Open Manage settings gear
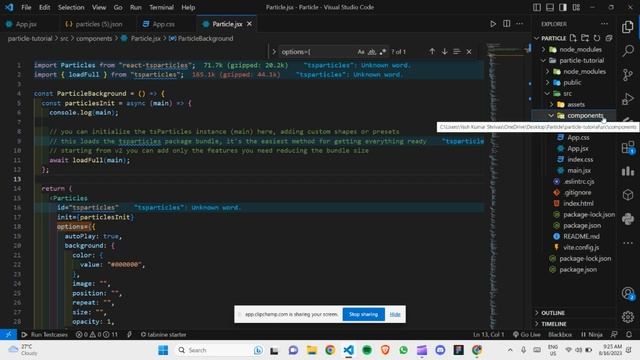Viewport: 640px width, 360px height. pos(628,316)
